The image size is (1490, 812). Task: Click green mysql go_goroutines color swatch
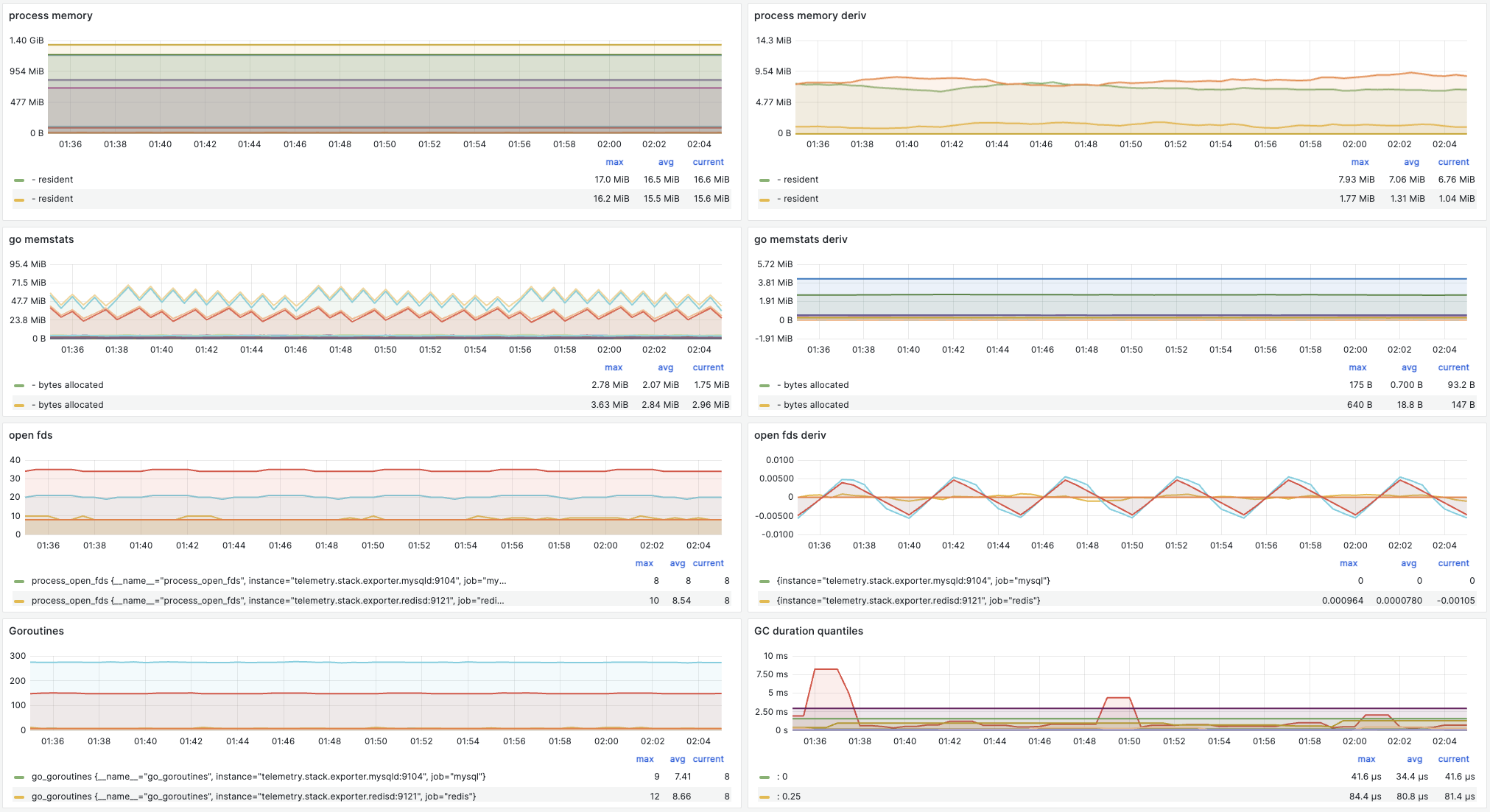[x=19, y=777]
